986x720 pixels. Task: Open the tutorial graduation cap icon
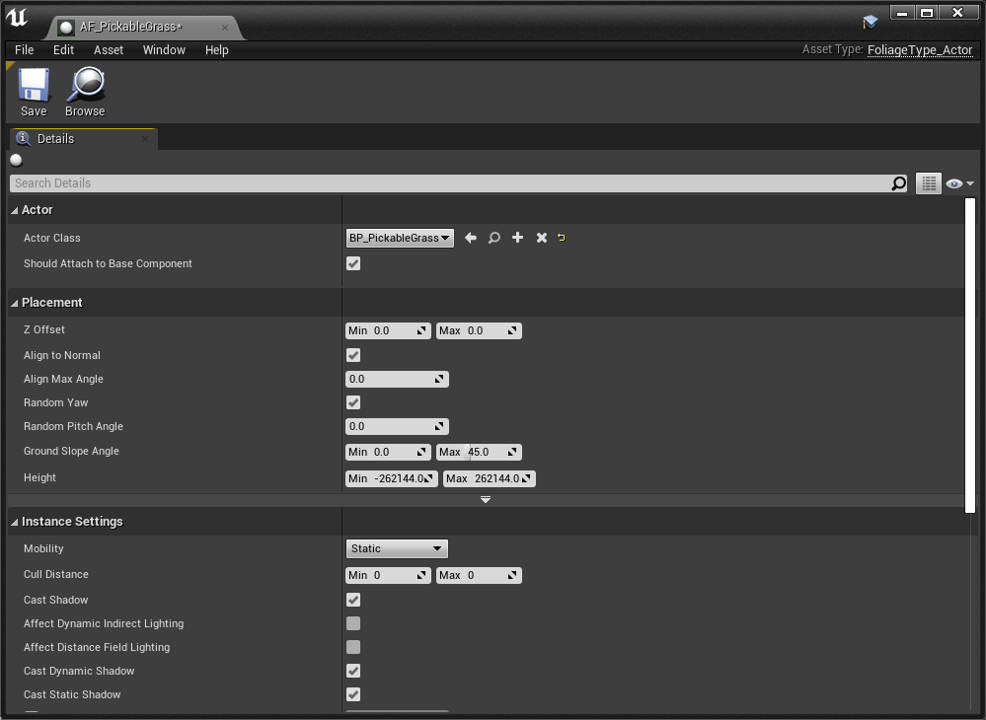coord(870,23)
